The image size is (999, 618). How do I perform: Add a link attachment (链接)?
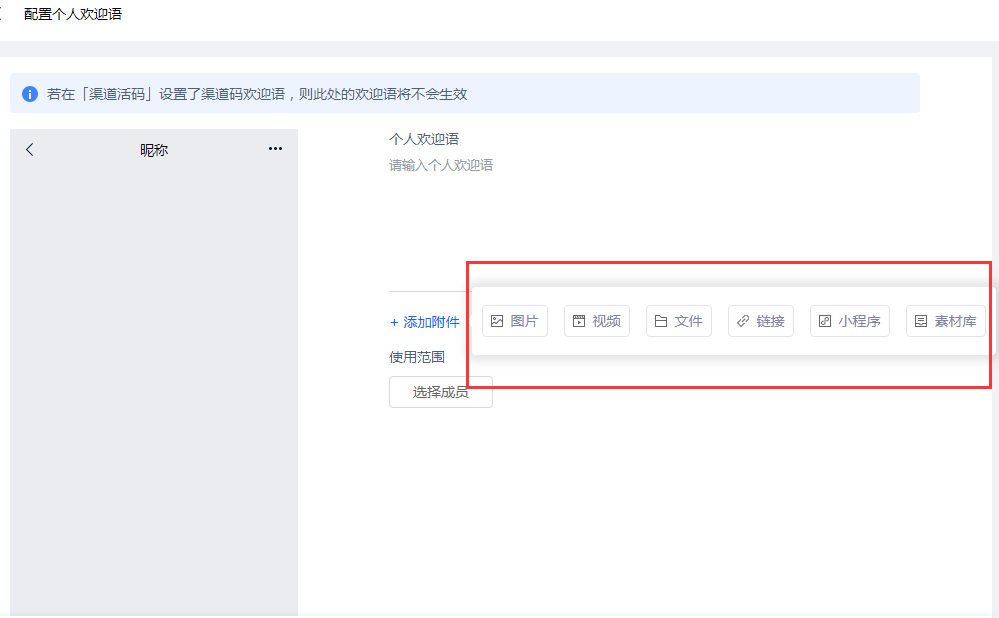(x=761, y=321)
